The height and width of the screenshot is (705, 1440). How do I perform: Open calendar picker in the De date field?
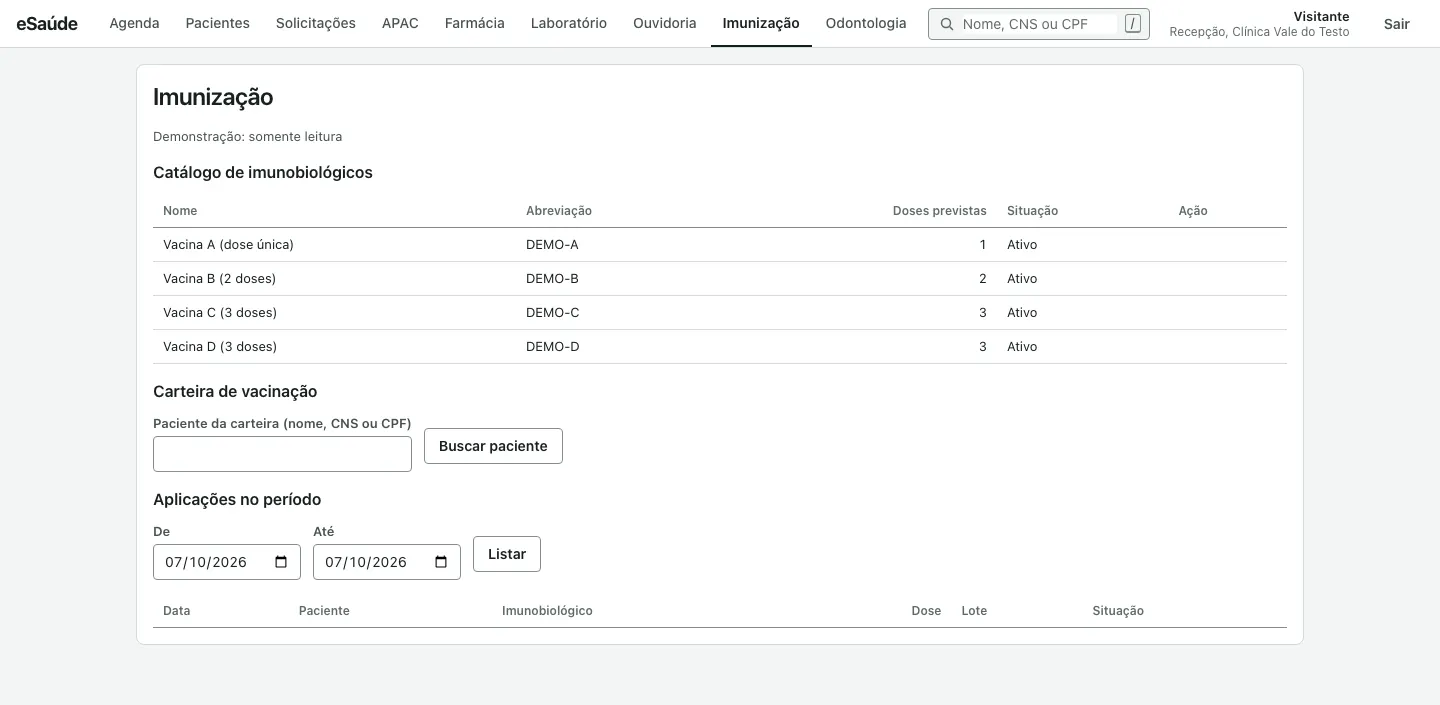pyautogui.click(x=281, y=562)
